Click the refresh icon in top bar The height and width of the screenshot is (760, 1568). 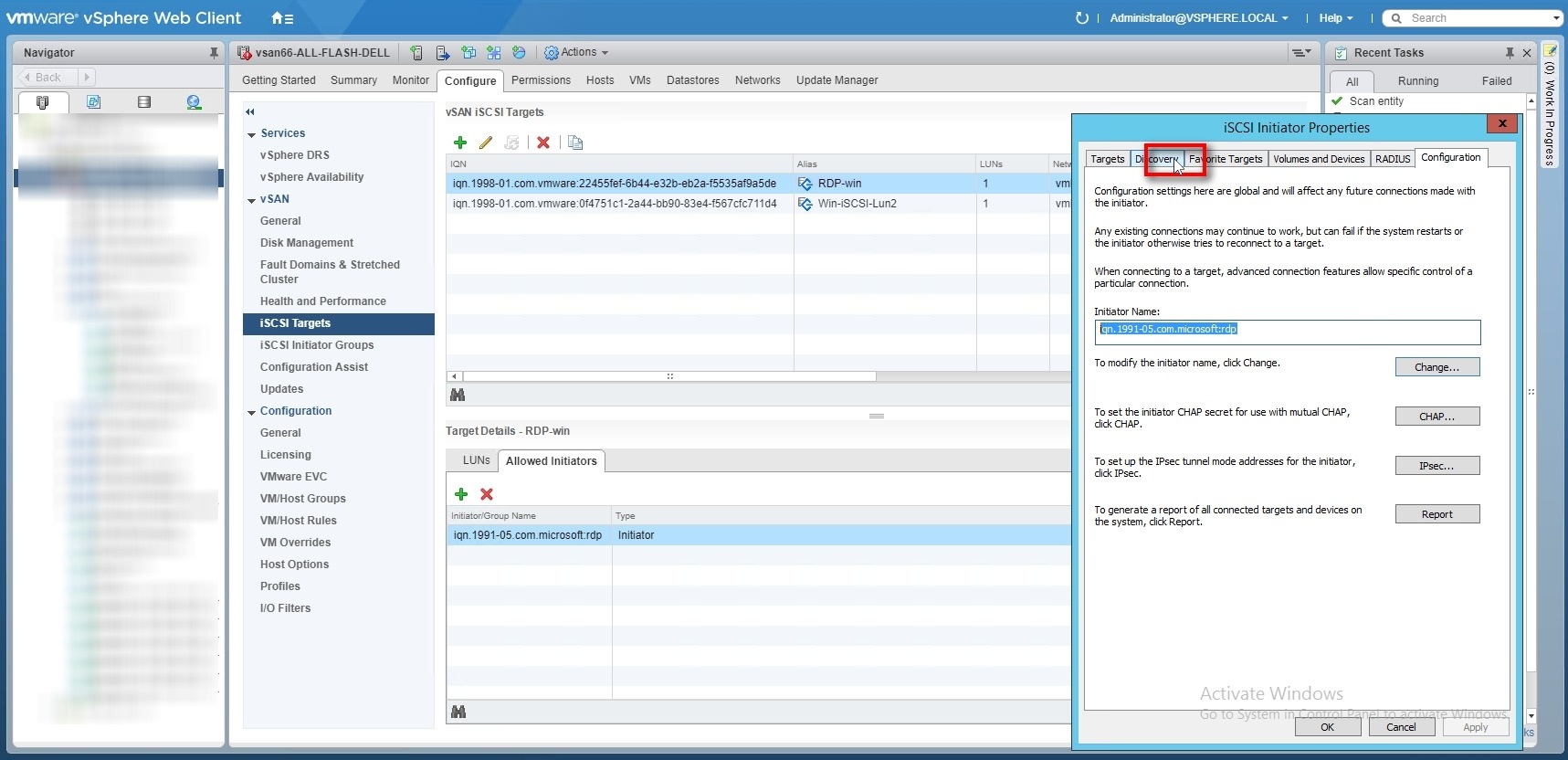click(1082, 18)
